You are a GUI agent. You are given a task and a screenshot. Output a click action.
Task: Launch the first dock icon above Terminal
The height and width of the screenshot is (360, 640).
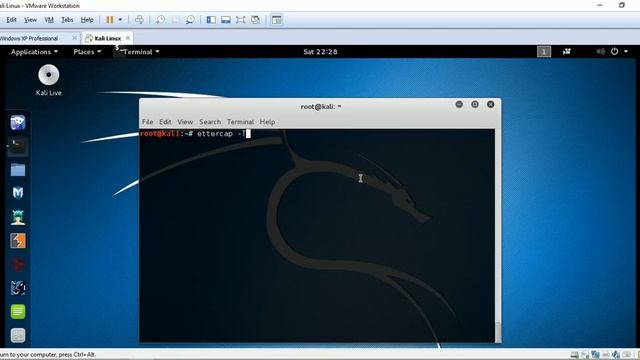coord(18,122)
